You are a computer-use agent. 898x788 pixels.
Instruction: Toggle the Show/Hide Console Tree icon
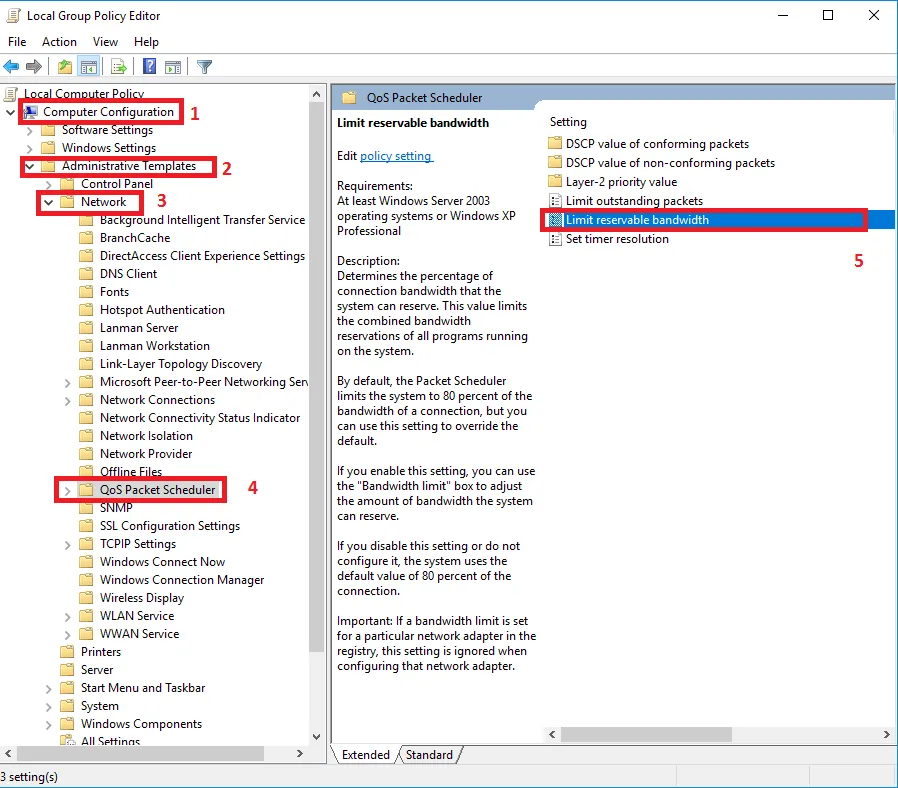88,67
